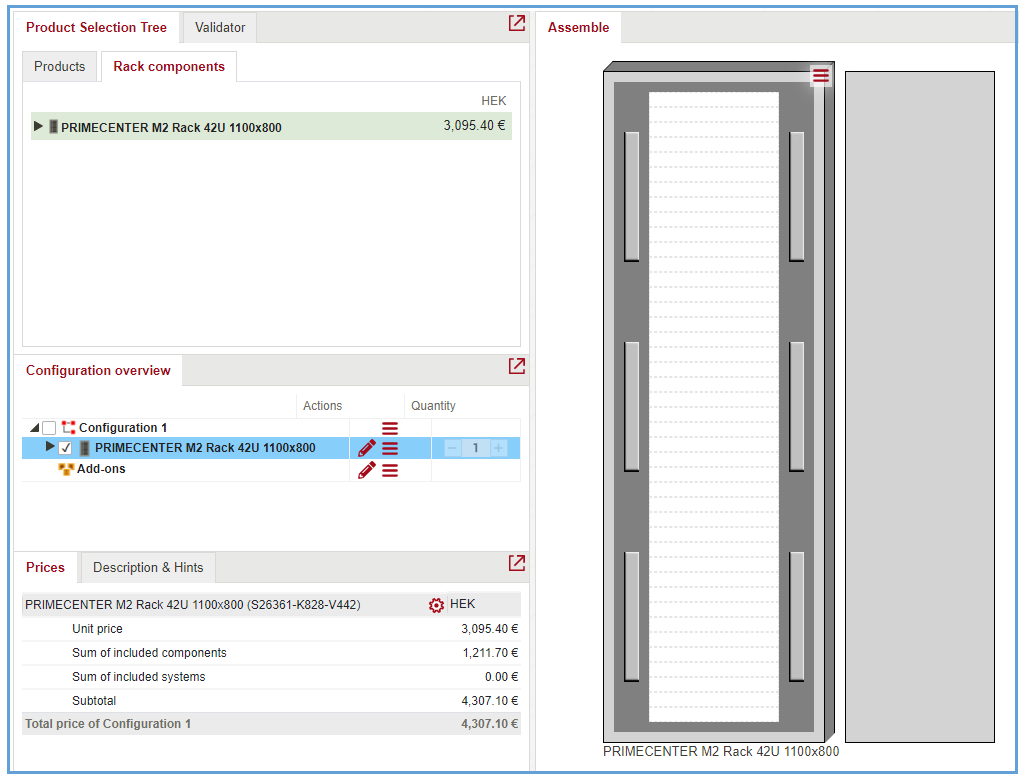1026x780 pixels.
Task: Increase rack quantity with plus button
Action: pos(499,448)
